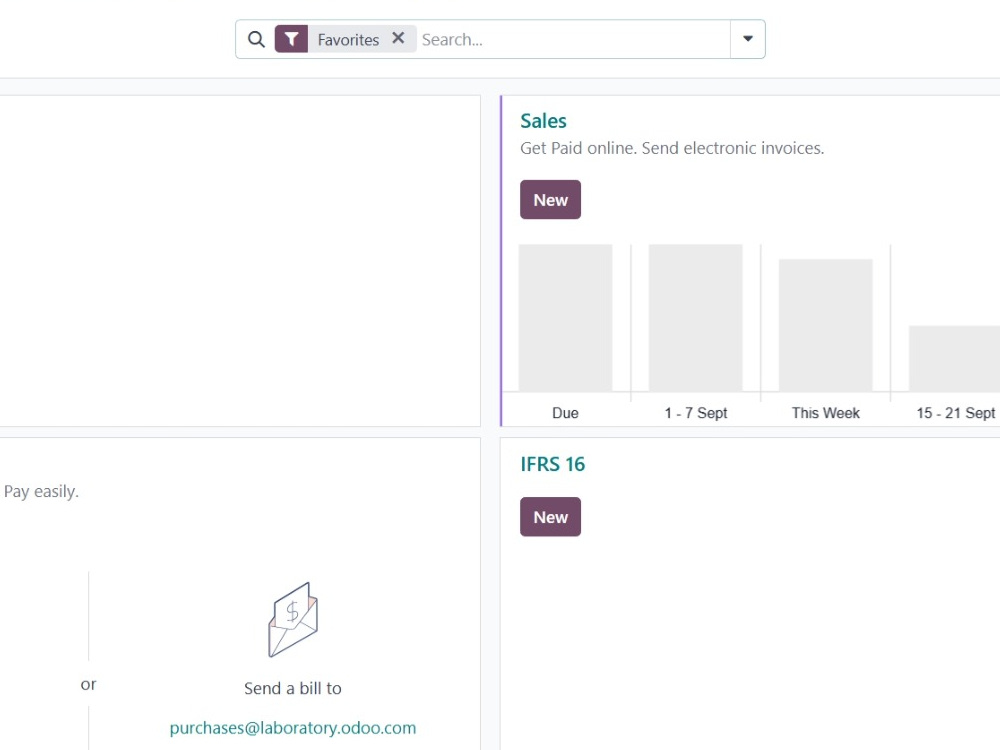Select the 15 - 21 Sept chart bar
Screen dimensions: 1000x750
coord(954,358)
